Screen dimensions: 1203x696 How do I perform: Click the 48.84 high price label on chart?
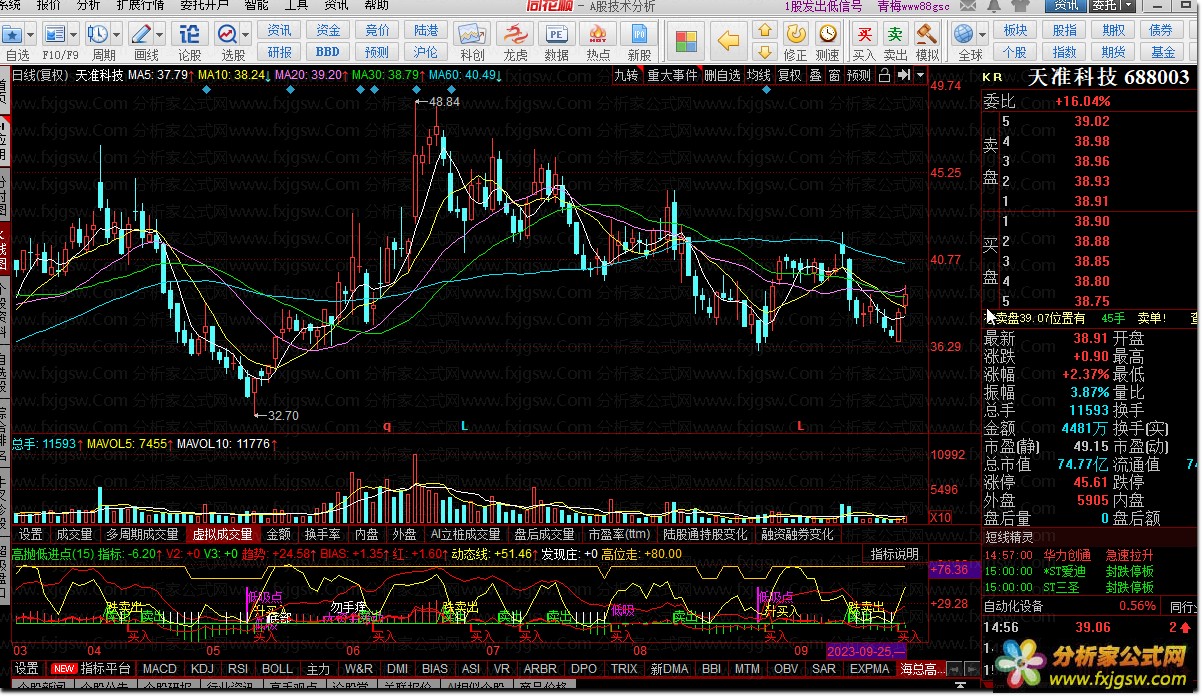(x=444, y=102)
